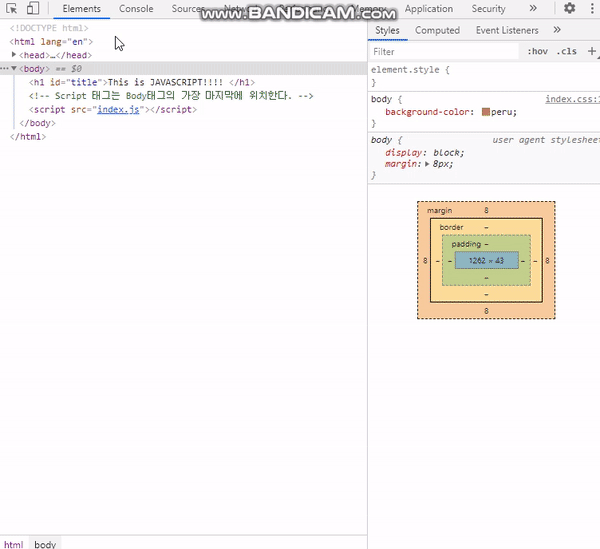Select the script src element row
Image resolution: width=600 pixels, height=549 pixels.
click(113, 109)
